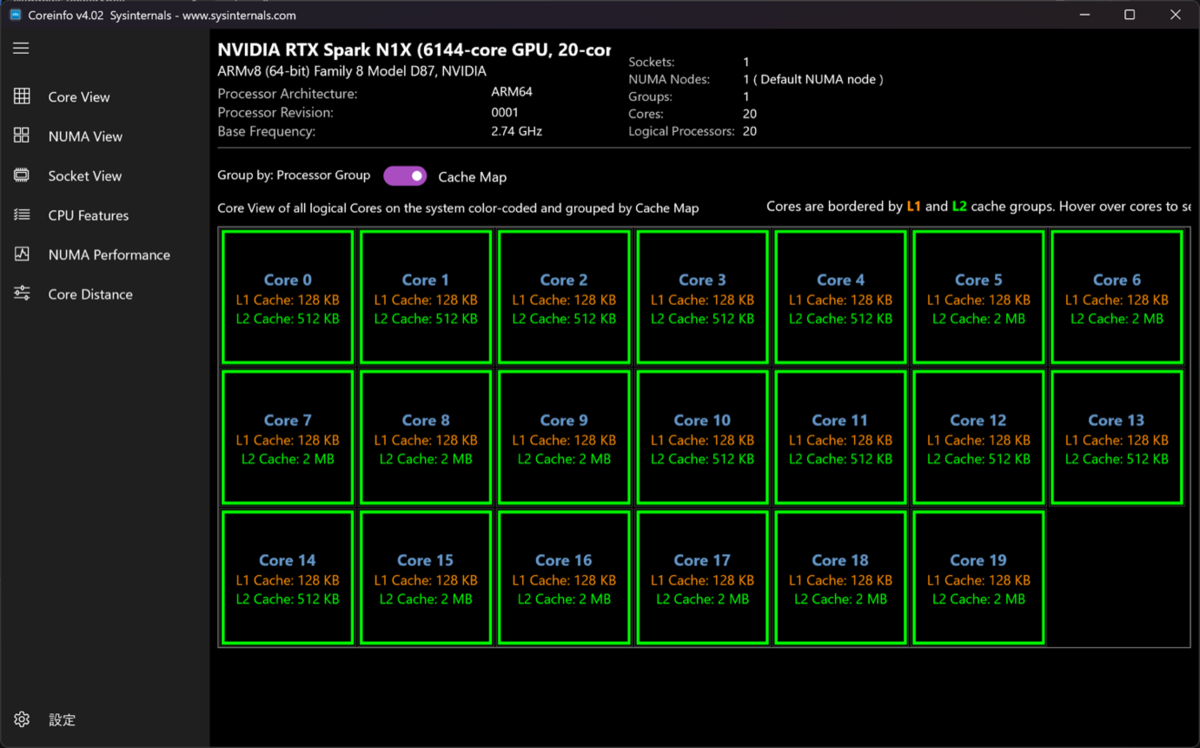Screen dimensions: 1200x748
Task: Click the settings gear icon
Action: click(21, 719)
